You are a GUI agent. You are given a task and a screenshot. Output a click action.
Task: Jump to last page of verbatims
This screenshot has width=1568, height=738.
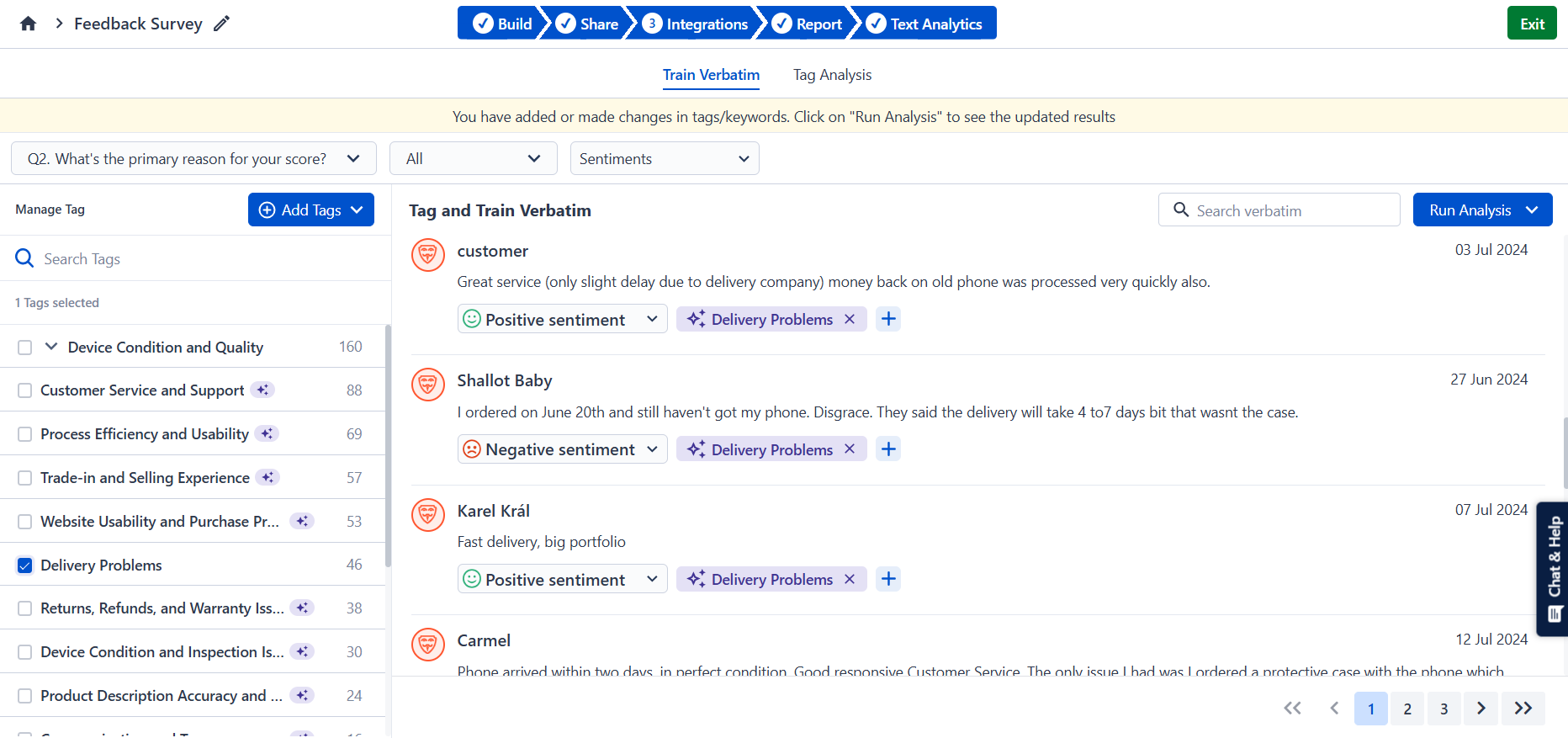(x=1523, y=709)
